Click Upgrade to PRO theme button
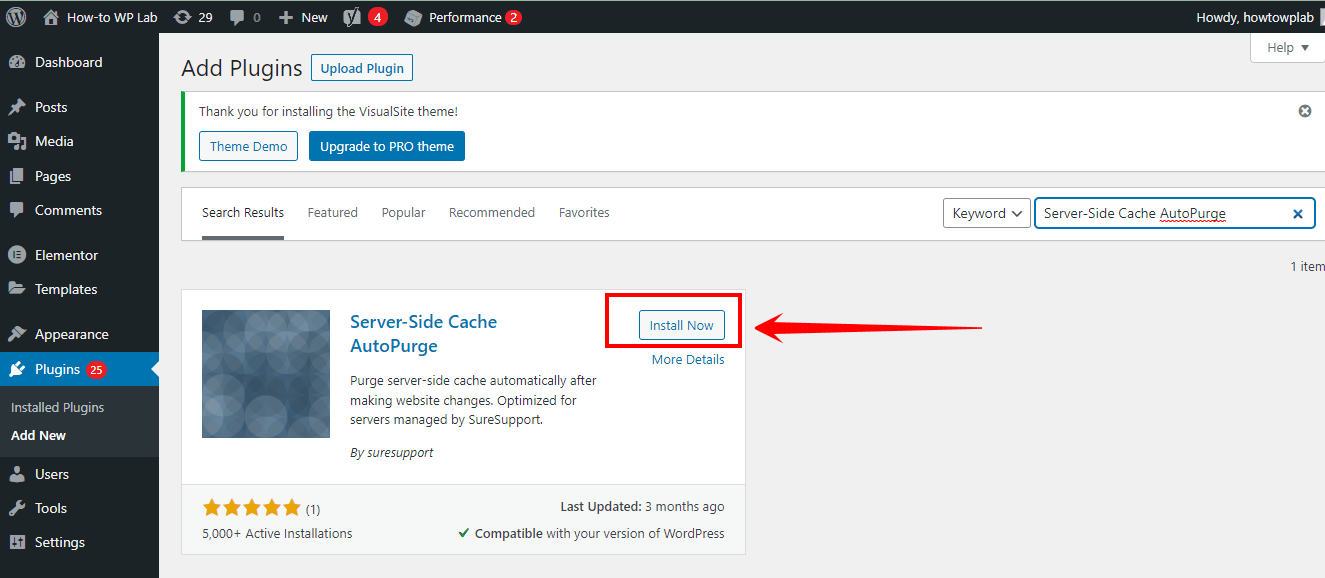This screenshot has width=1325, height=578. coord(387,146)
